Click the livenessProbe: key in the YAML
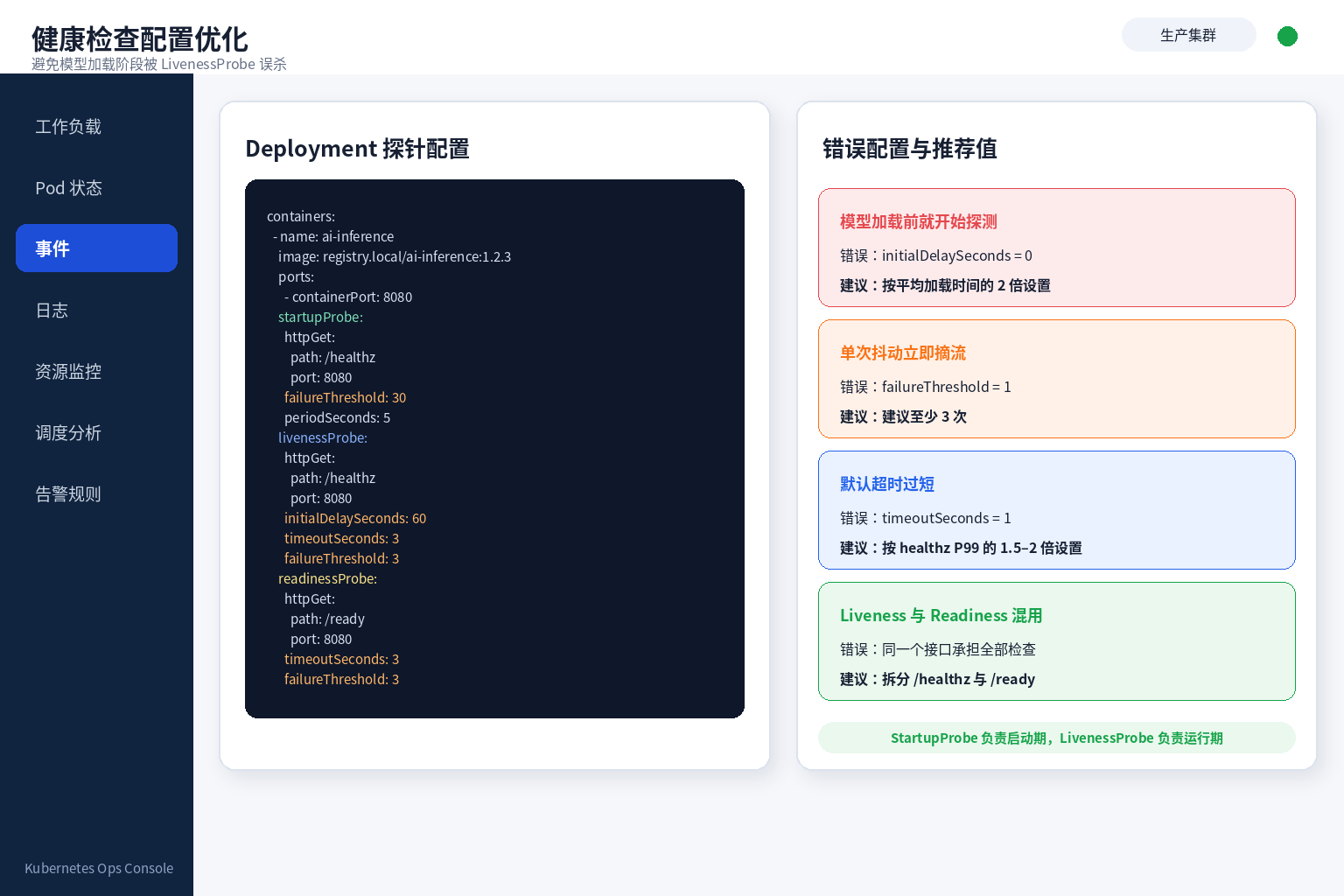Image resolution: width=1344 pixels, height=896 pixels. click(x=323, y=437)
